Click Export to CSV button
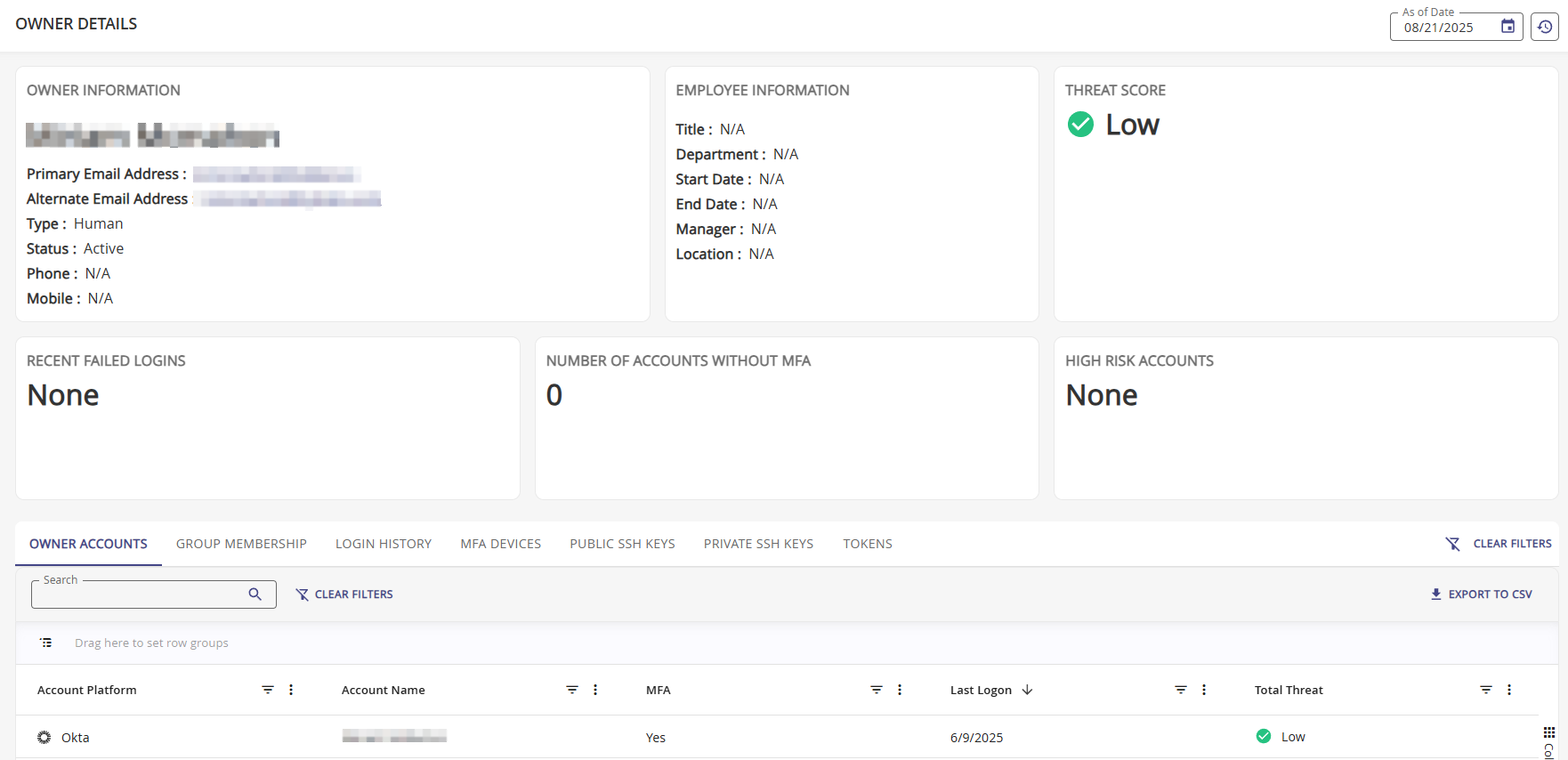Image resolution: width=1568 pixels, height=760 pixels. pyautogui.click(x=1481, y=594)
